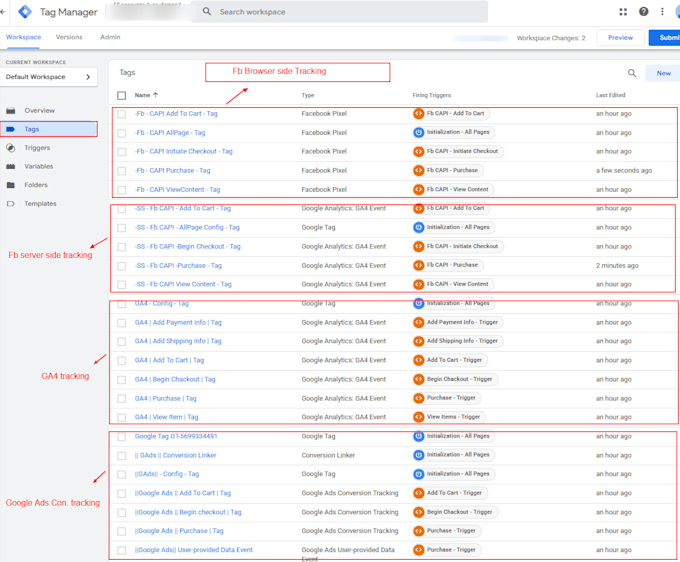
Task: Open Folders in the sidebar
Action: click(x=36, y=185)
